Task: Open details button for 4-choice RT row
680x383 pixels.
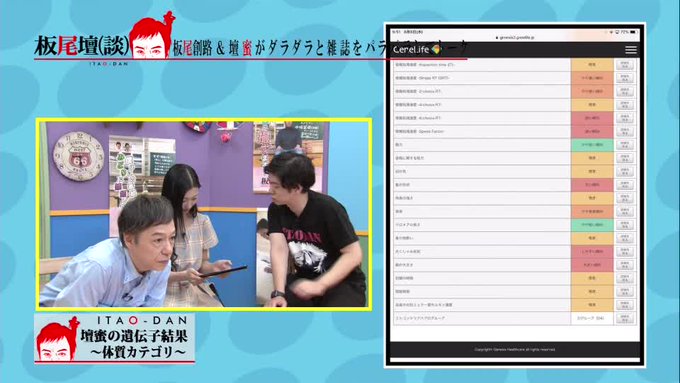Action: (624, 105)
